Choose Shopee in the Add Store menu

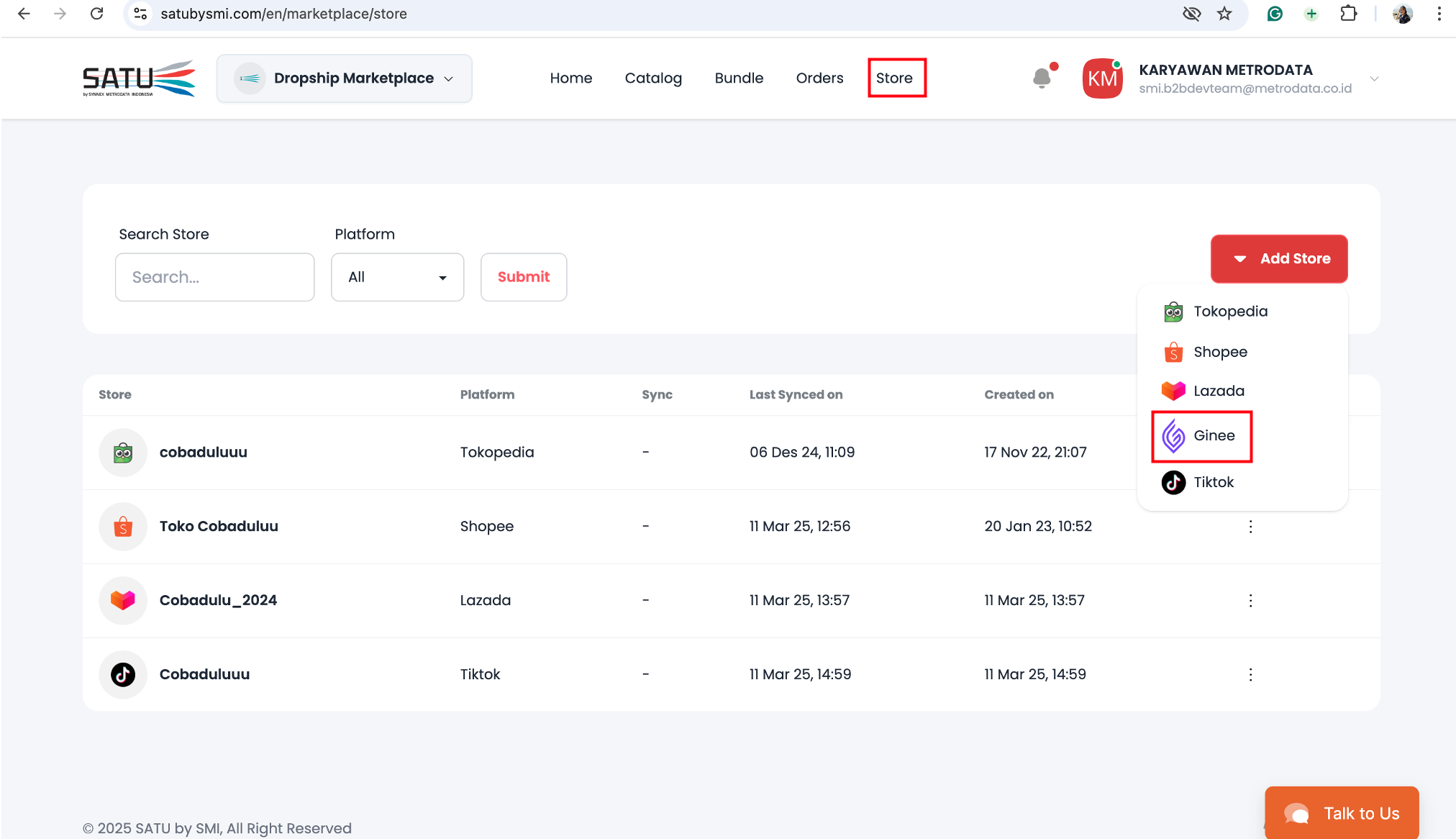[1219, 352]
